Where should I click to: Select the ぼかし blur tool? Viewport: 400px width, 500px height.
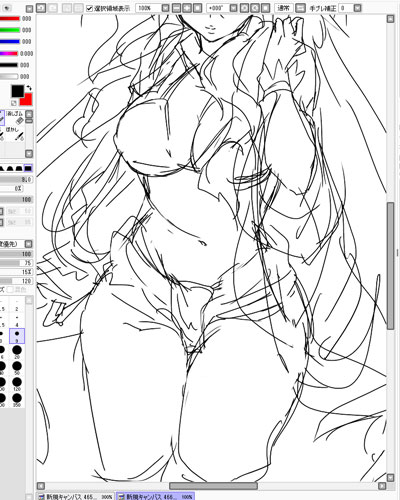click(x=15, y=133)
